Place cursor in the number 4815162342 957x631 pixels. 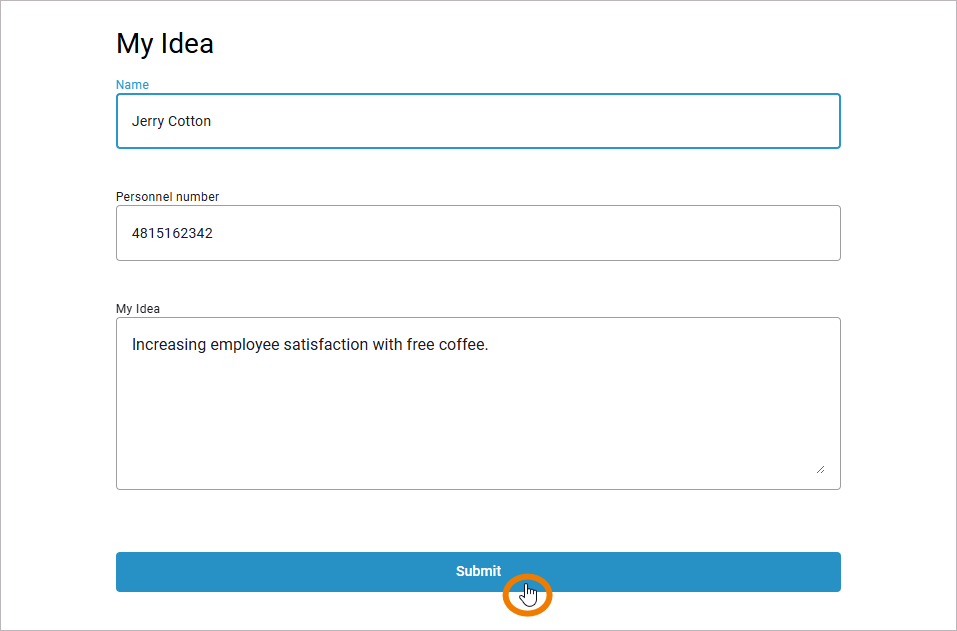172,233
